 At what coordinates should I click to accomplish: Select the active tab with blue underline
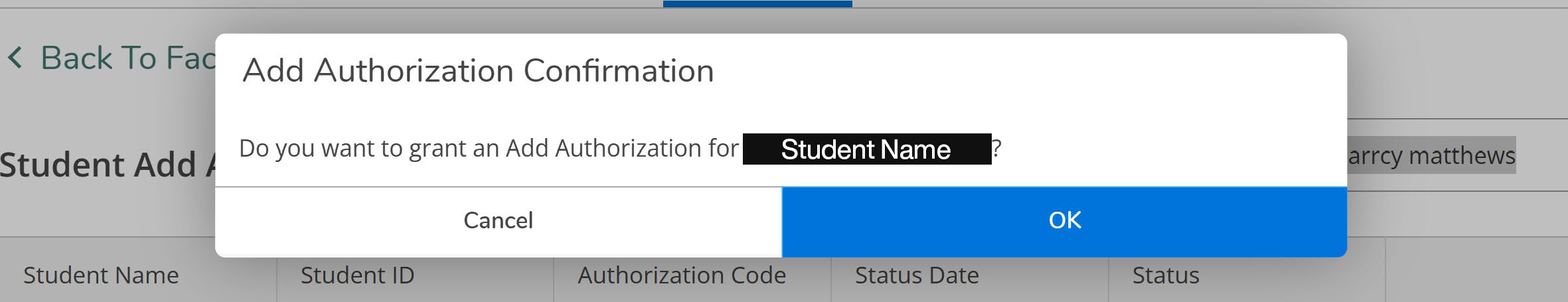[757, 3]
